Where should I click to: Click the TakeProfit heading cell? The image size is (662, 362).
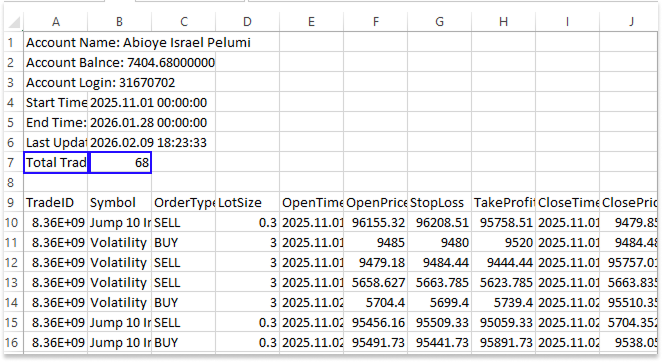tap(503, 203)
